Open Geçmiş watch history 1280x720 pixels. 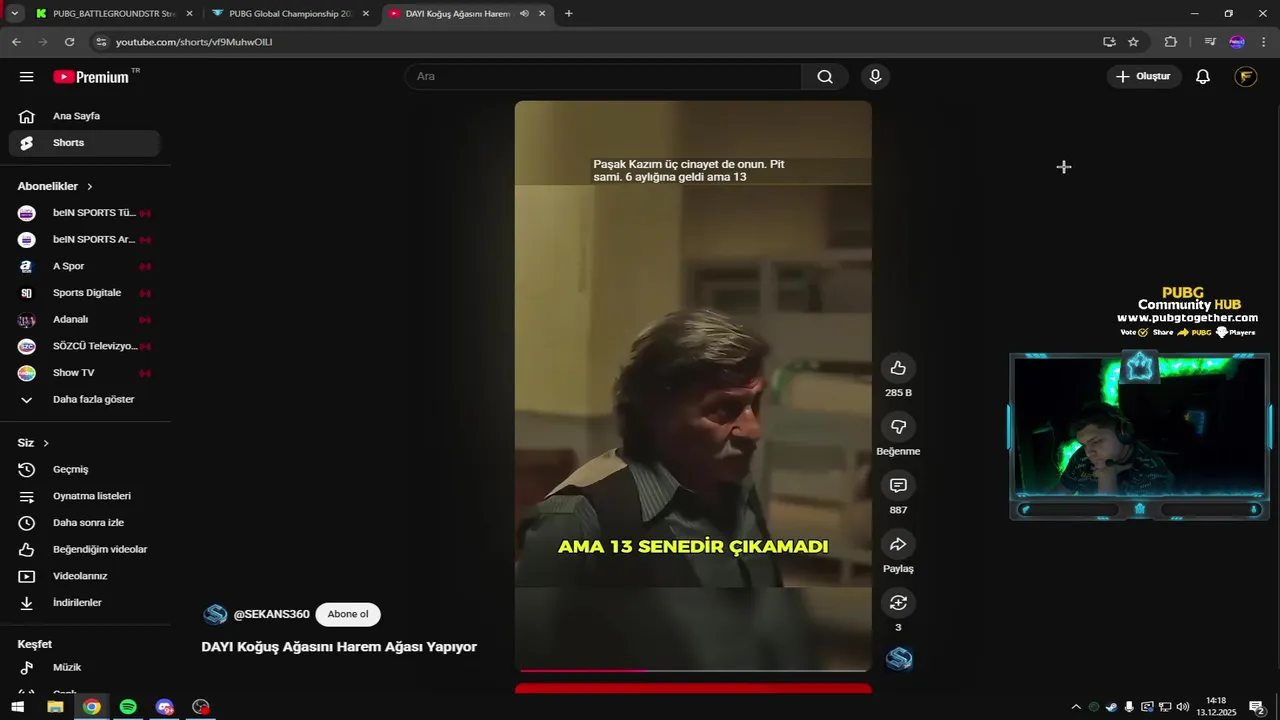tap(84, 469)
